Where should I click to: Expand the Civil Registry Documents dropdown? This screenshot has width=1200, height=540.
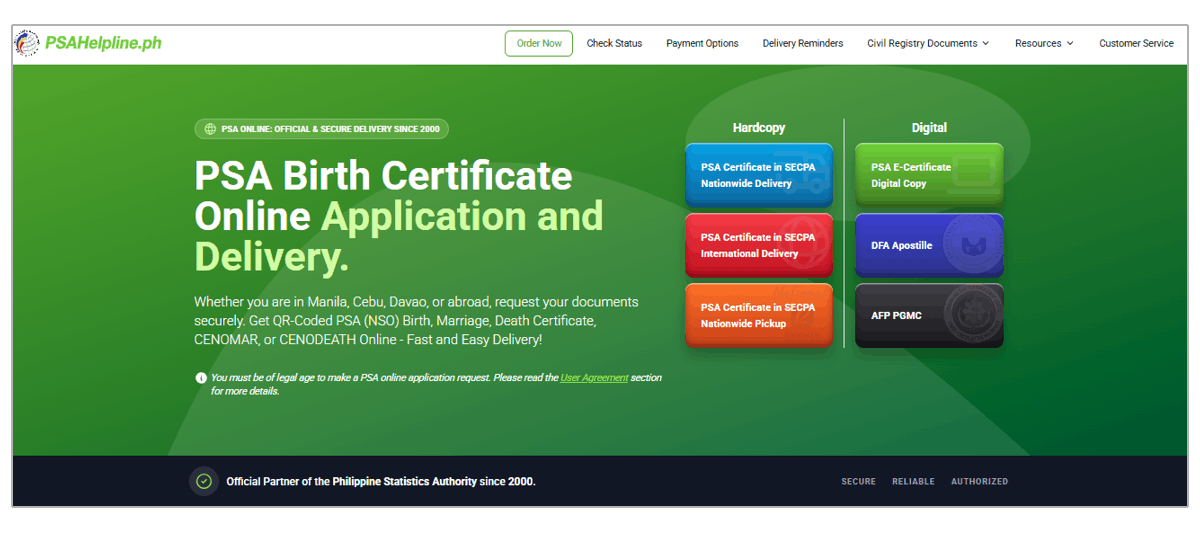point(928,43)
